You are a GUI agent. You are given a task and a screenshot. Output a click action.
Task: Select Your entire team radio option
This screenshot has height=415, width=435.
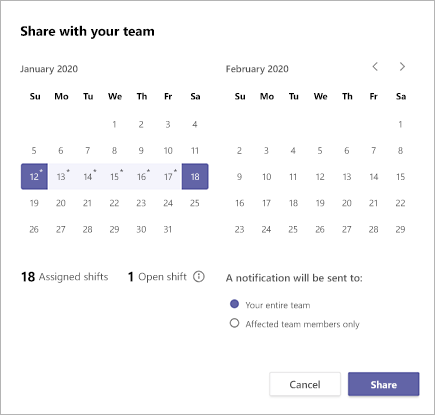234,304
